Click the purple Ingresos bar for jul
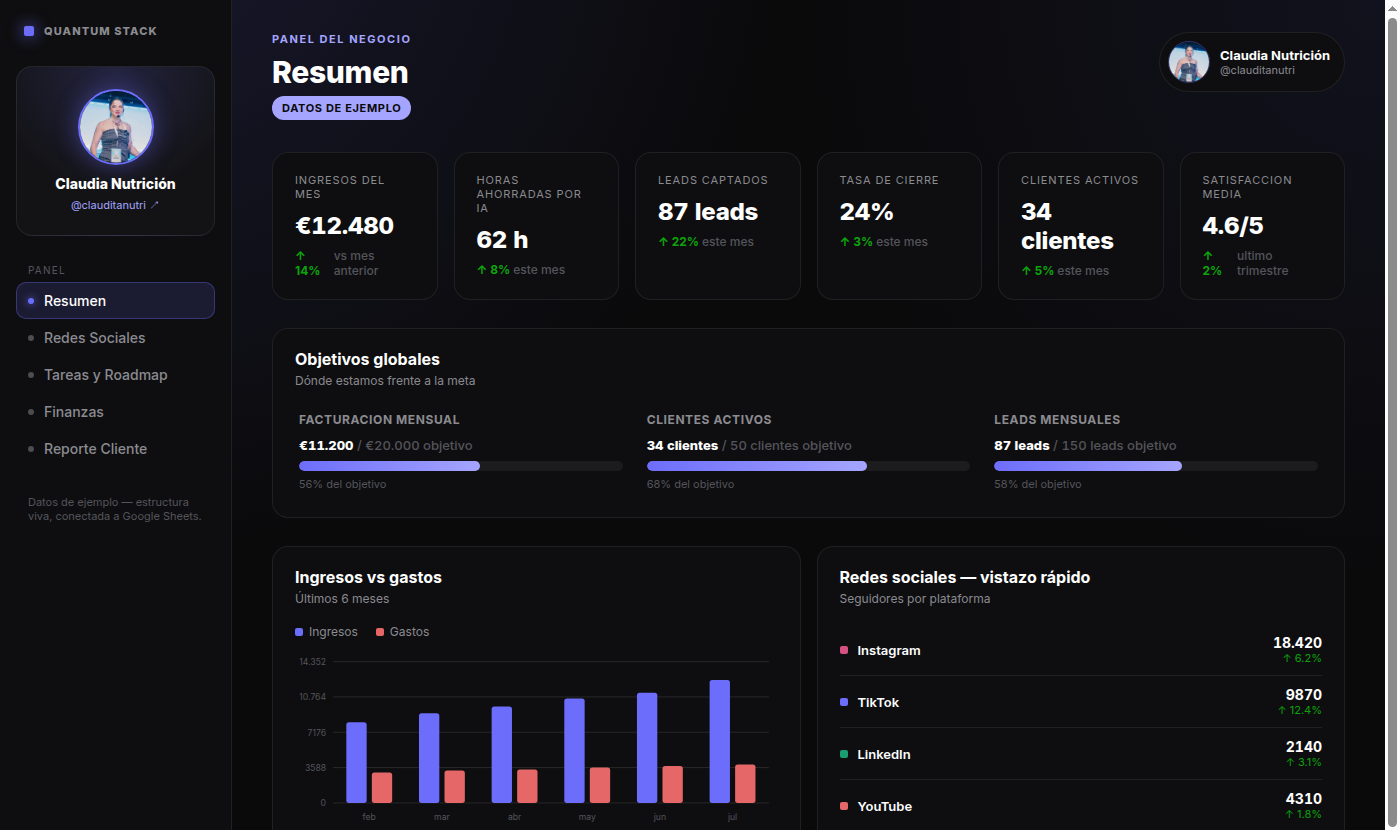The width and height of the screenshot is (1400, 830). tap(720, 741)
